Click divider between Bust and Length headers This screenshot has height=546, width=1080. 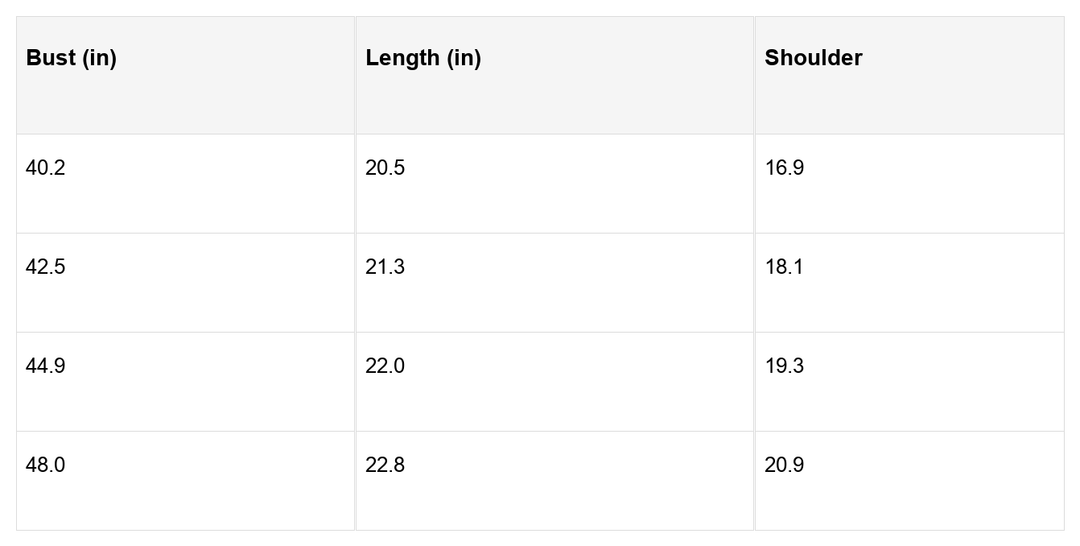[x=355, y=75]
